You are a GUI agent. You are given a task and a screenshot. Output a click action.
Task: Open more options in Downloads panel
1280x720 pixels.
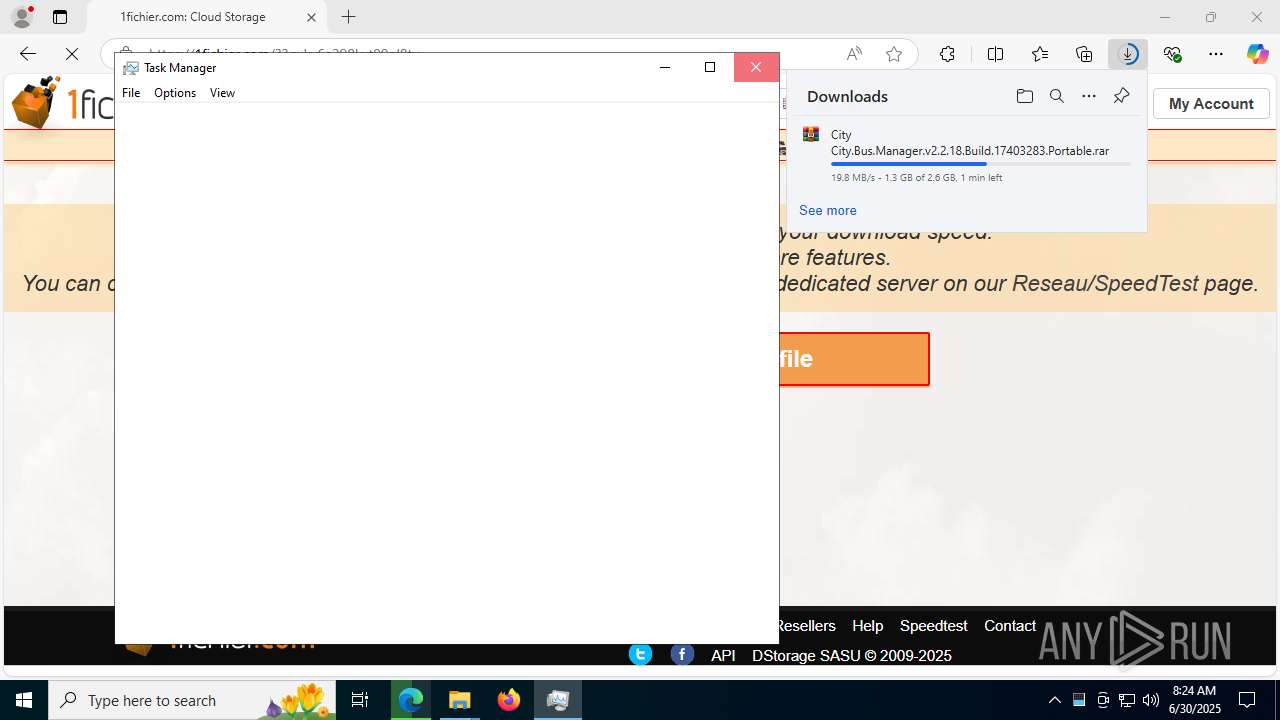[x=1089, y=96]
